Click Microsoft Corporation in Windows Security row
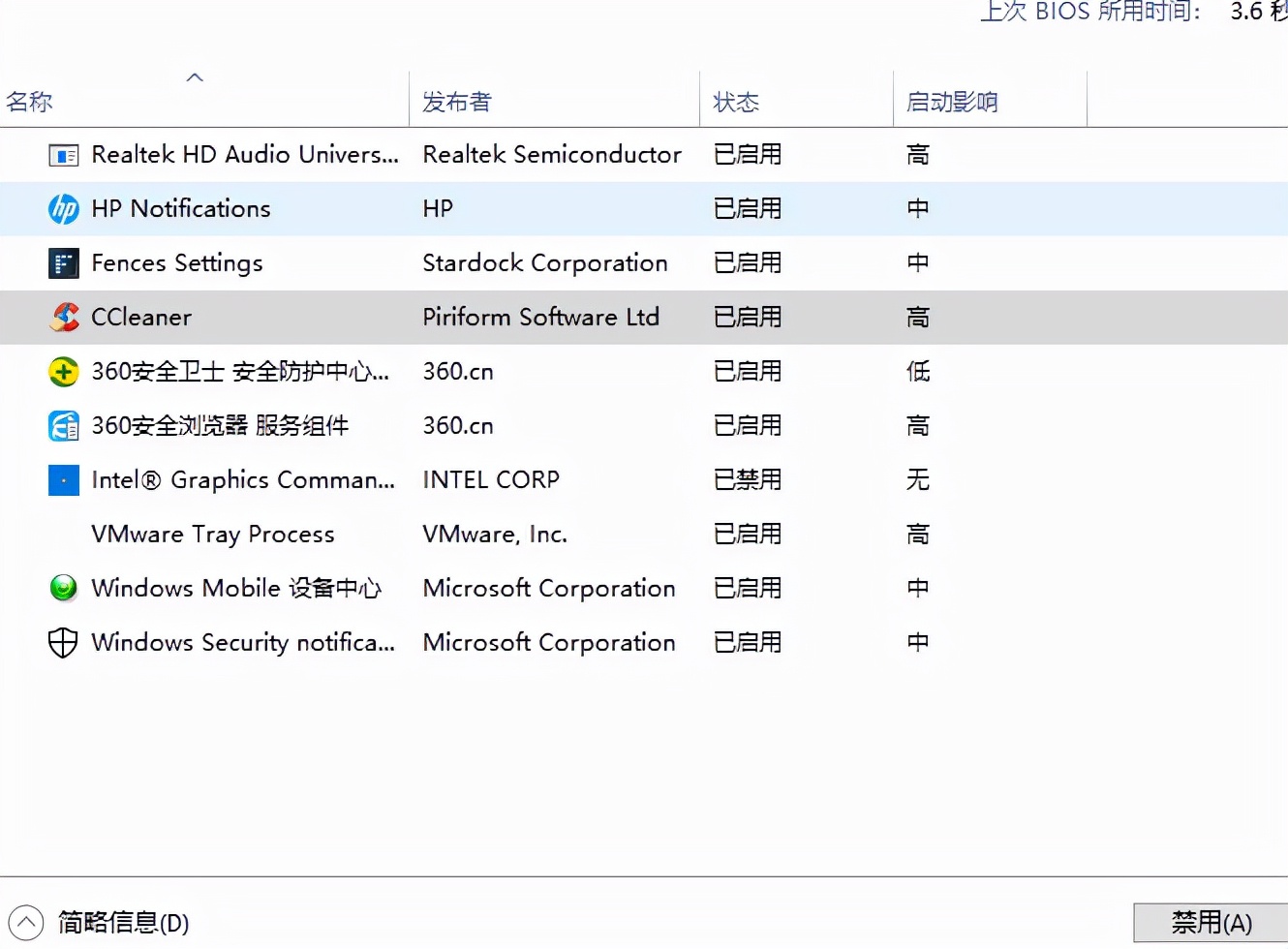 pyautogui.click(x=549, y=643)
